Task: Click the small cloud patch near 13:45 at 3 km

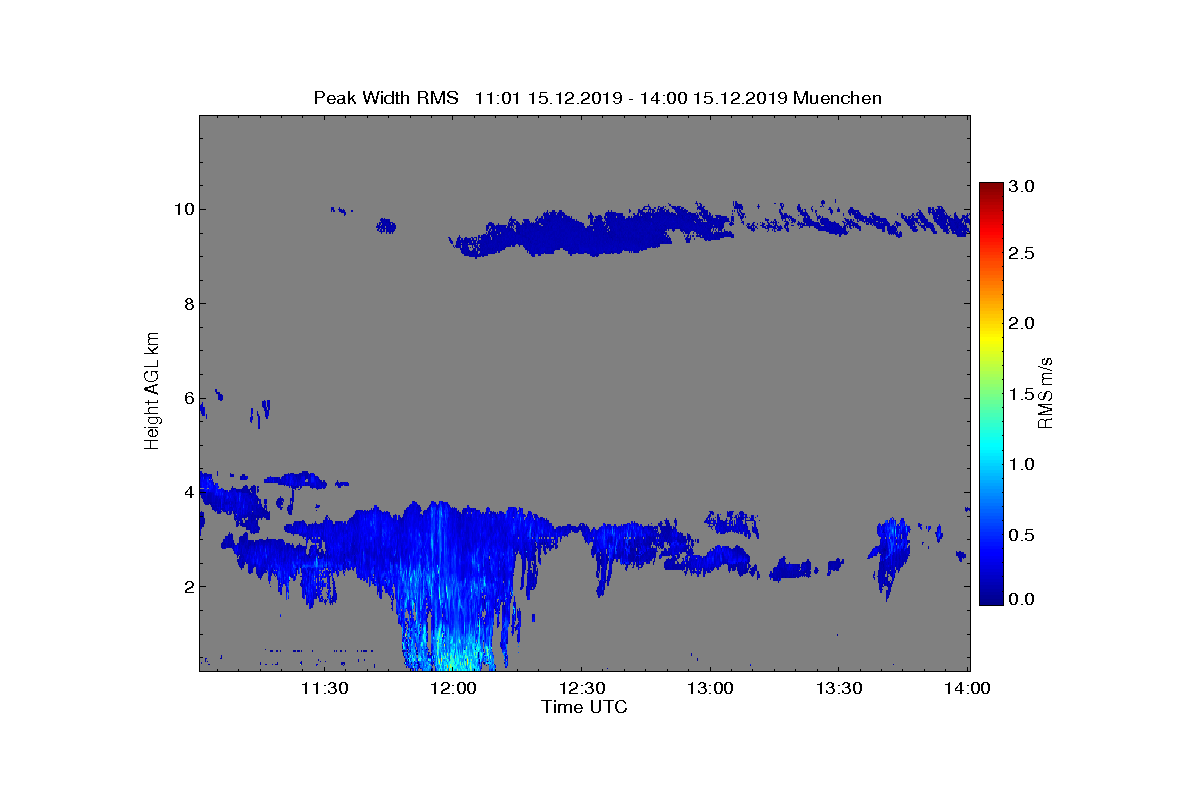Action: [890, 555]
